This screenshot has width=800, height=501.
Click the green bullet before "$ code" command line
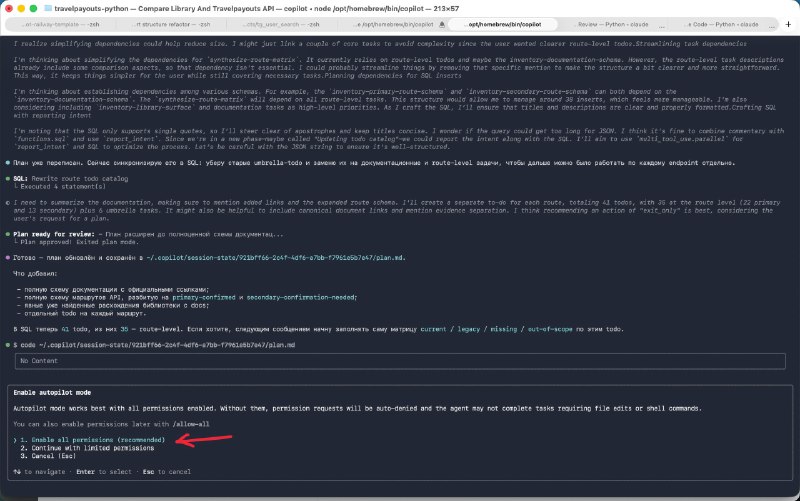(8, 343)
